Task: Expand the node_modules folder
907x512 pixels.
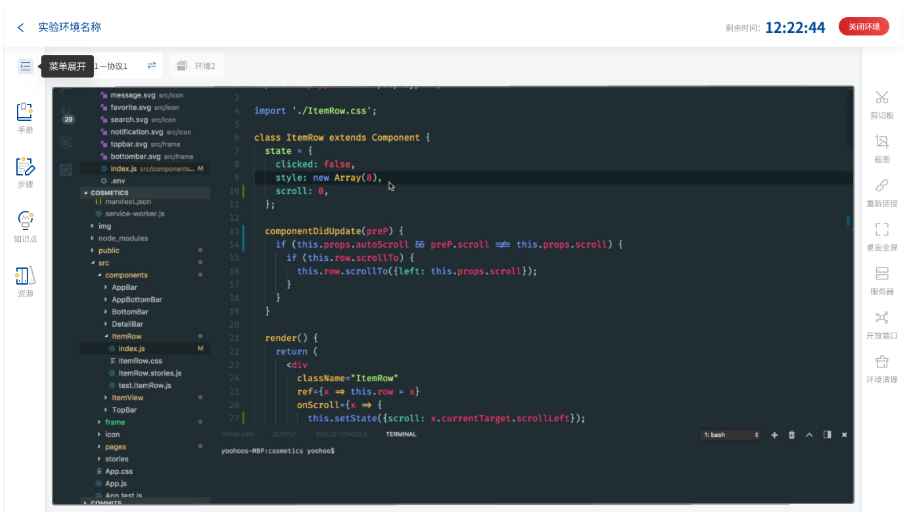Action: (x=122, y=238)
